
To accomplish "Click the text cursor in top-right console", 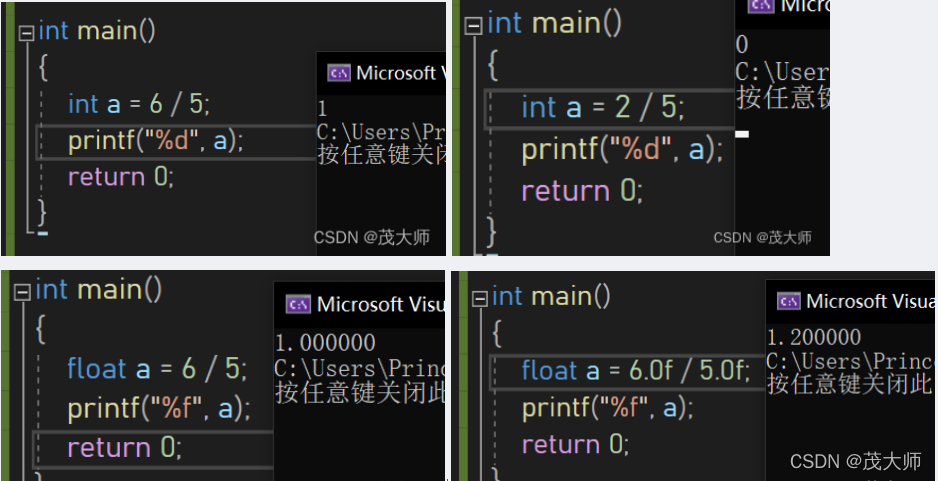I will [x=742, y=134].
